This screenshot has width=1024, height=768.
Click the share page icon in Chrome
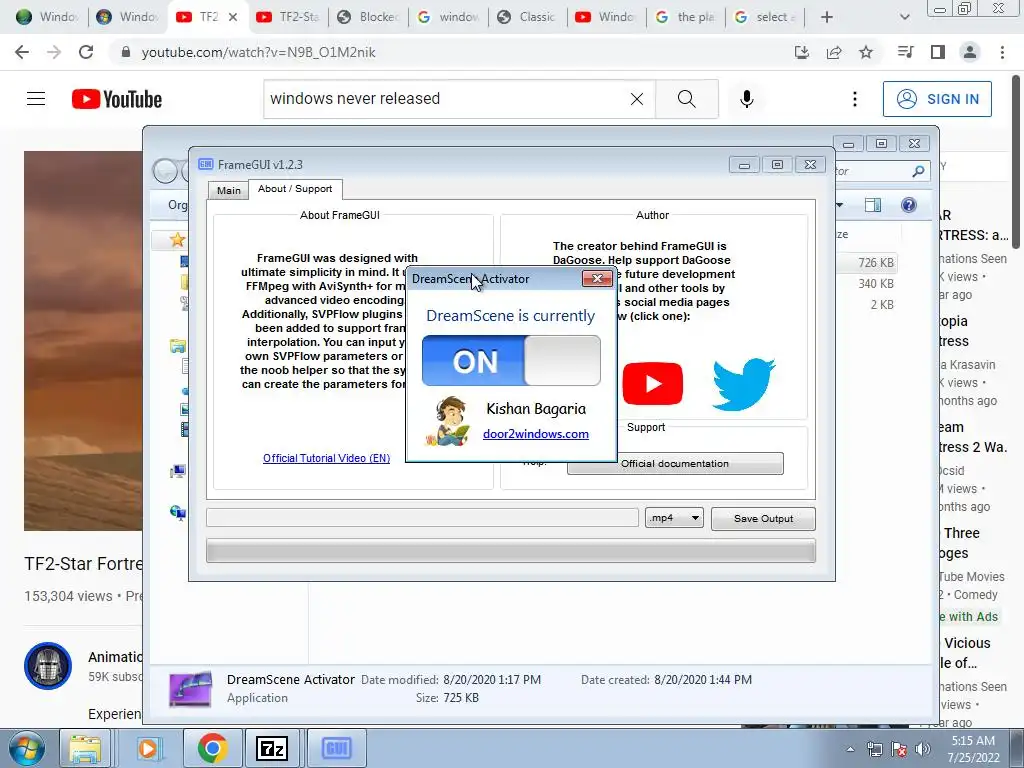tap(834, 52)
